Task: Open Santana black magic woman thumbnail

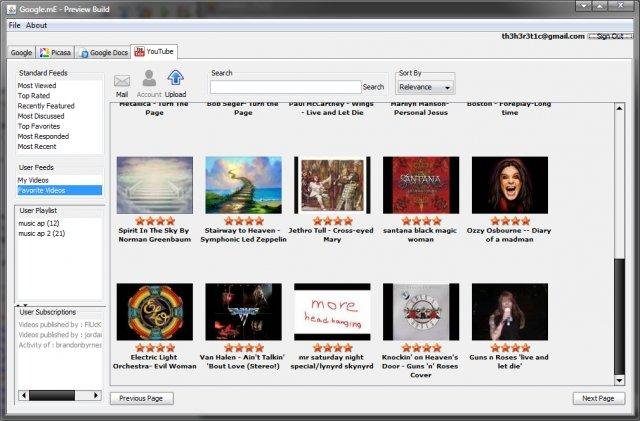Action: pyautogui.click(x=421, y=185)
